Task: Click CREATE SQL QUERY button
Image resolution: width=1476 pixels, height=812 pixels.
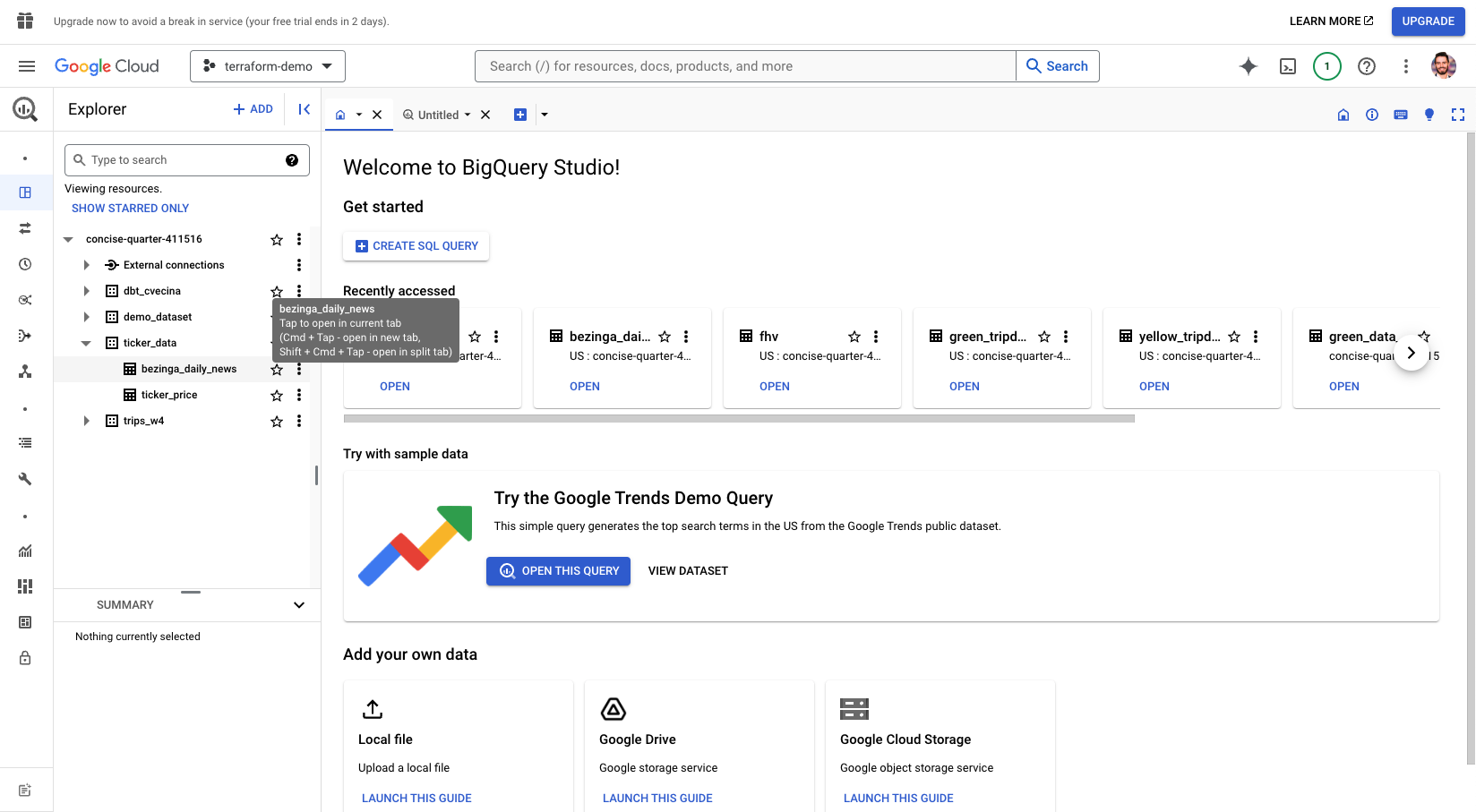Action: (x=416, y=246)
